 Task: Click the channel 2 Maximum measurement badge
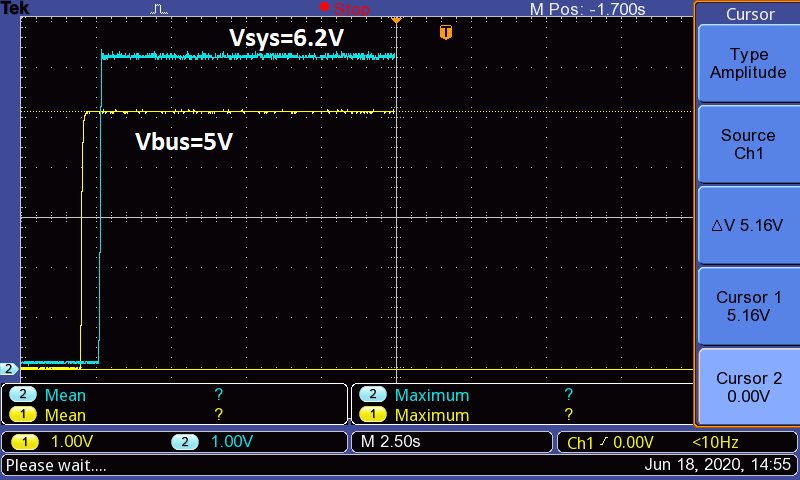[372, 394]
